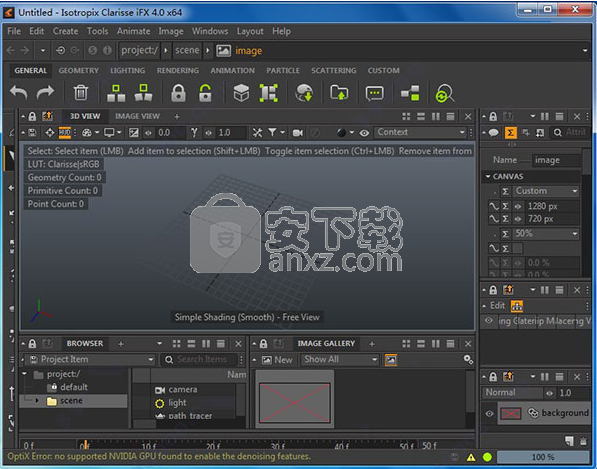Click the crossed tools icon in 3D view toolbar
The width and height of the screenshot is (597, 469).
click(257, 132)
